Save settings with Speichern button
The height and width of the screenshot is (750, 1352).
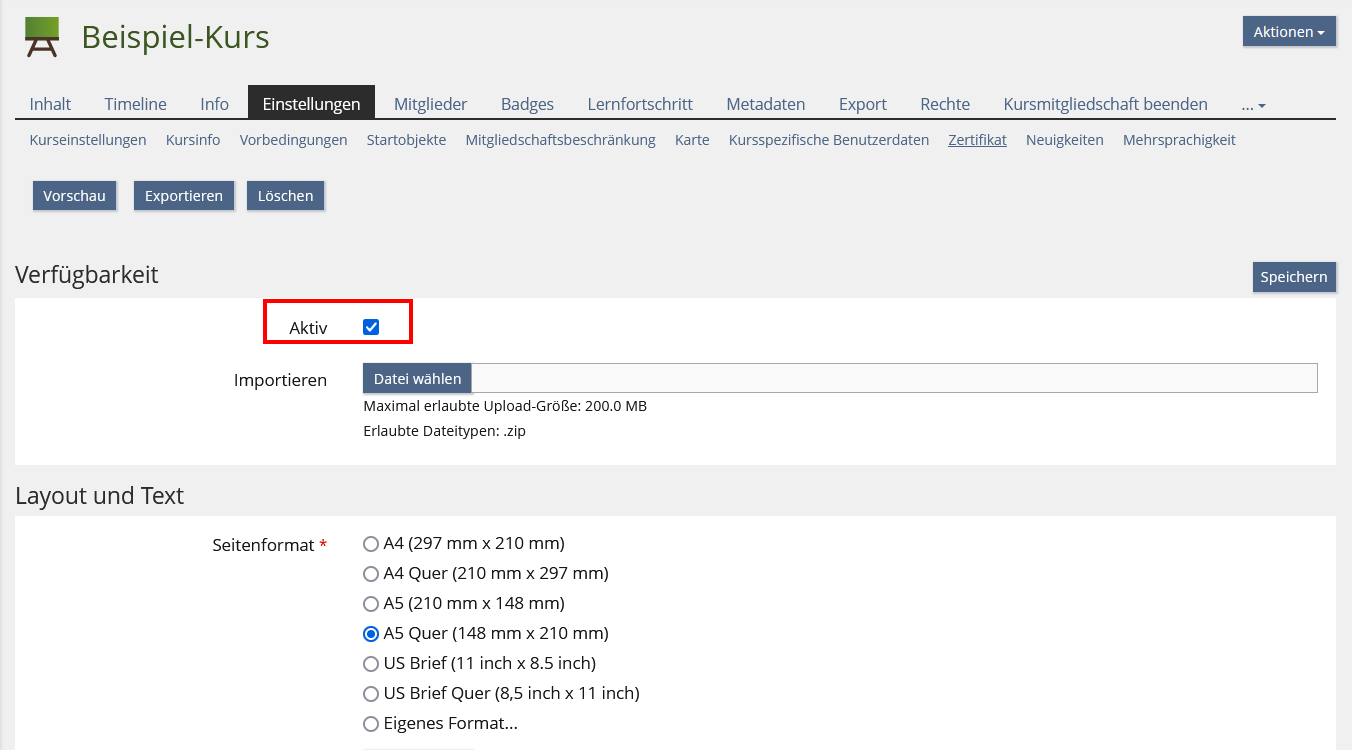tap(1293, 277)
